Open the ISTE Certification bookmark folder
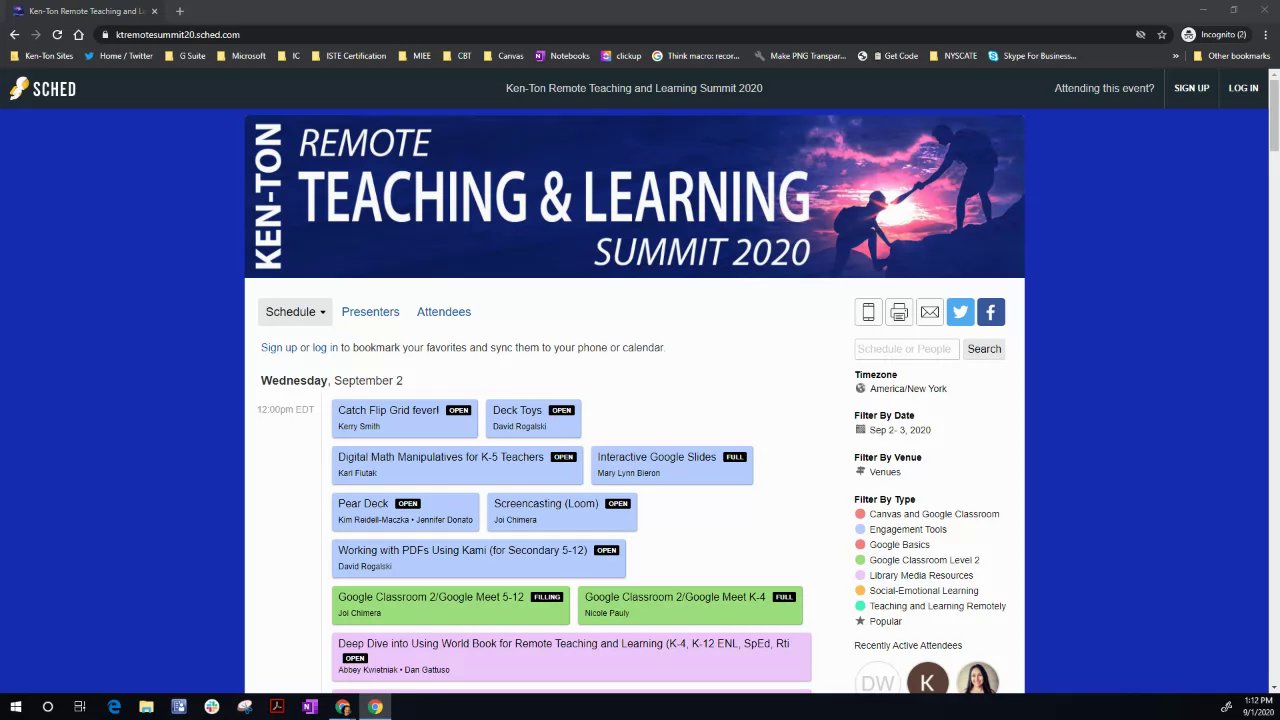 pos(349,56)
